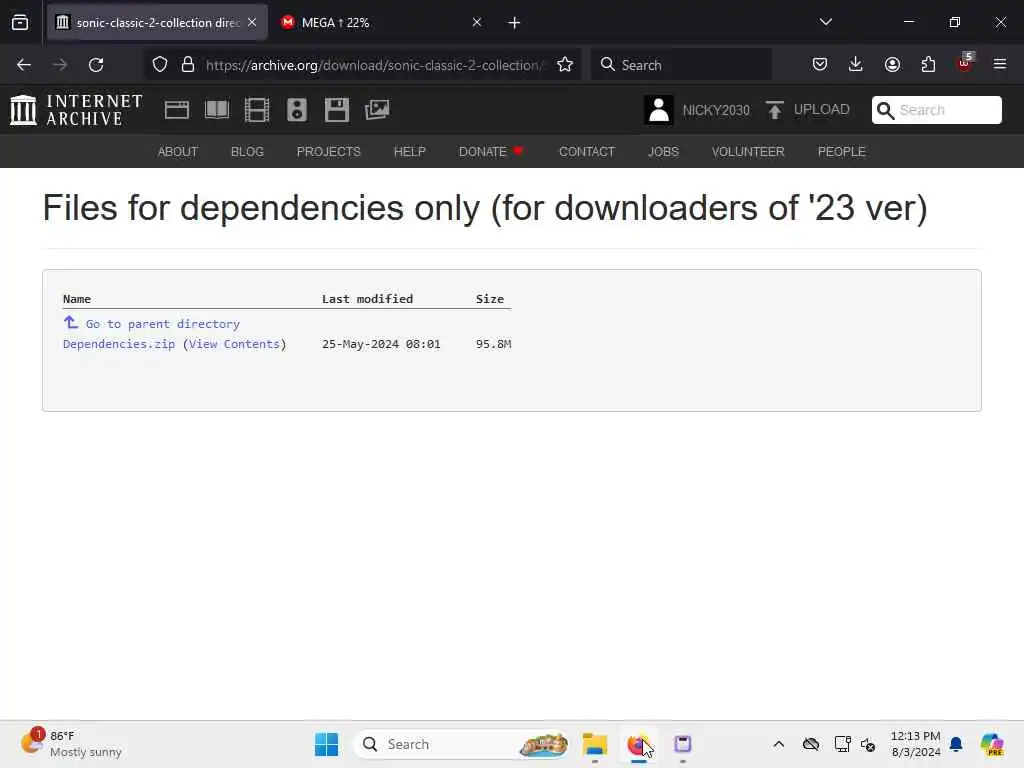1024x768 pixels.
Task: Open Firefox application hamburger menu
Action: [1000, 64]
